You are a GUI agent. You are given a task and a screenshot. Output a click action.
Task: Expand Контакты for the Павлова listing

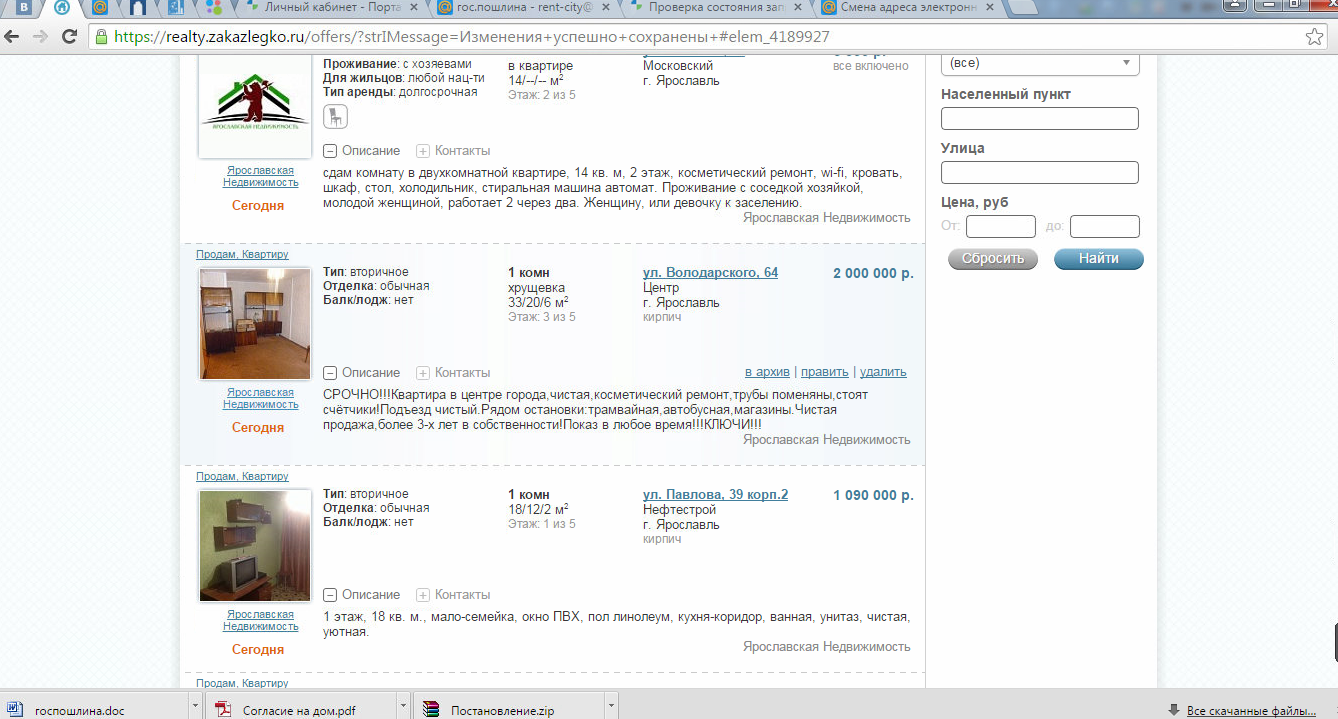click(423, 595)
